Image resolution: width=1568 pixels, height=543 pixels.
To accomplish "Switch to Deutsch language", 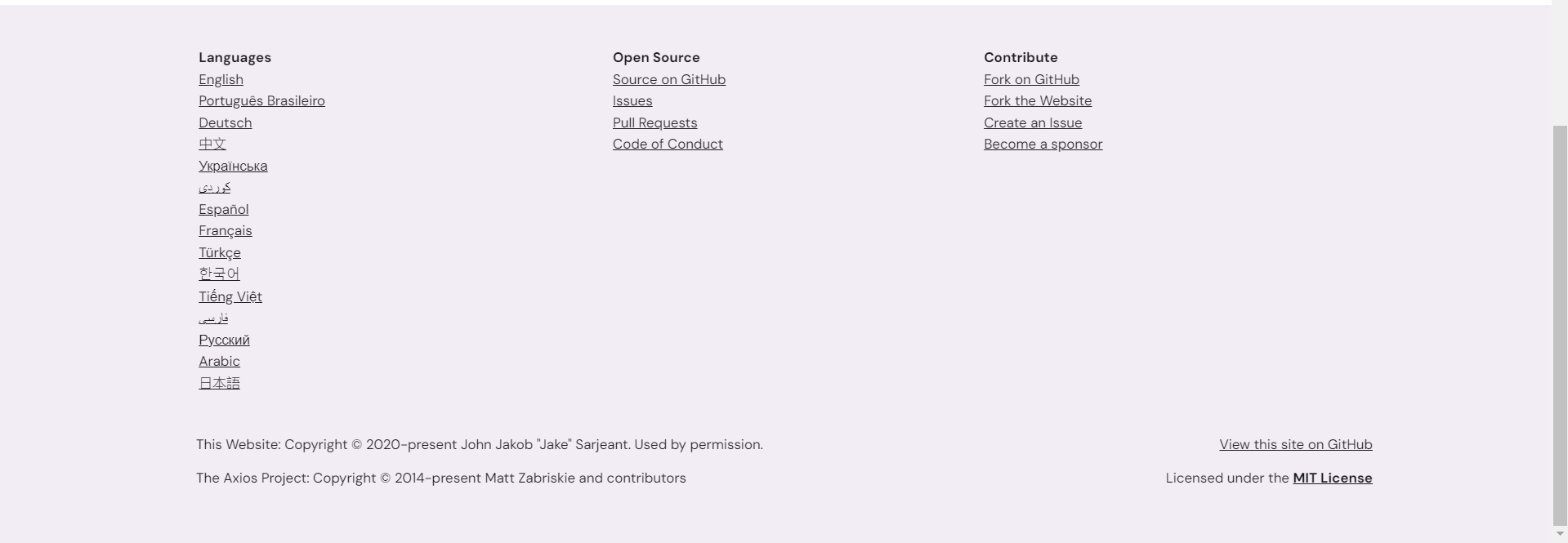I will tap(225, 122).
